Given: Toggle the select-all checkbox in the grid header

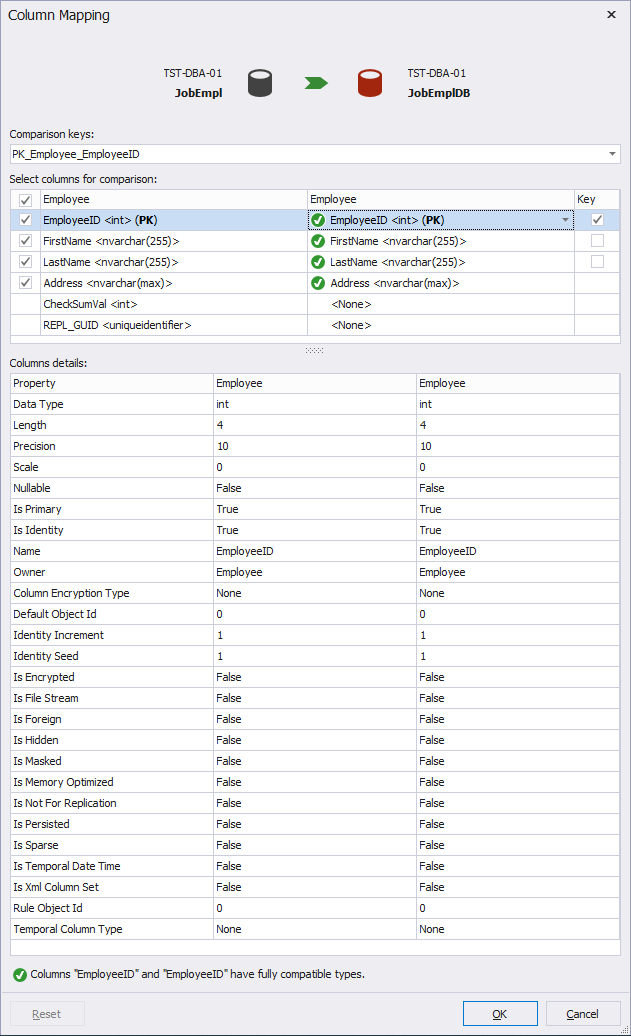Looking at the screenshot, I should click(25, 199).
